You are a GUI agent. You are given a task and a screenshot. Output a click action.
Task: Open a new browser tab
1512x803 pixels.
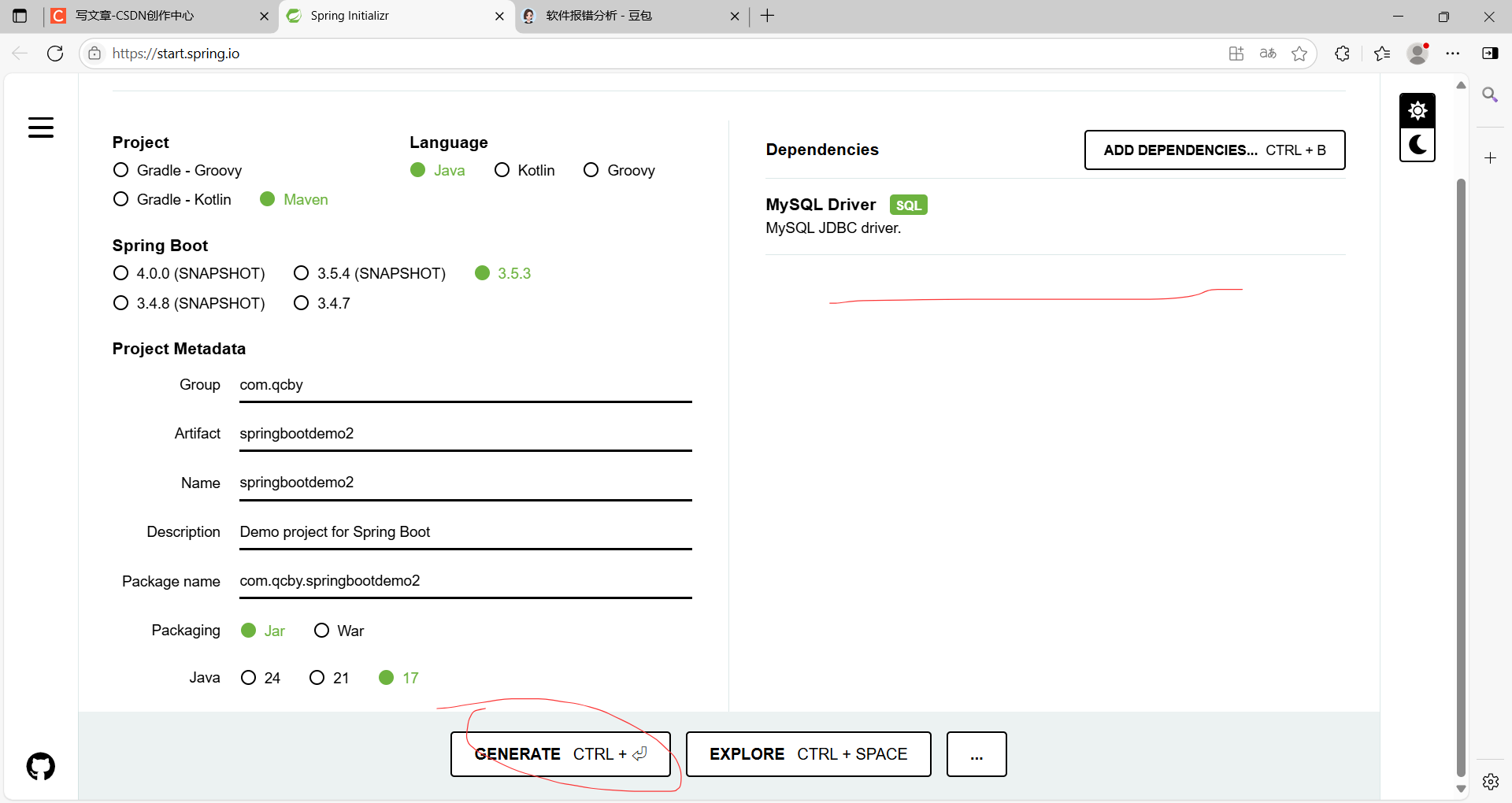click(x=768, y=16)
